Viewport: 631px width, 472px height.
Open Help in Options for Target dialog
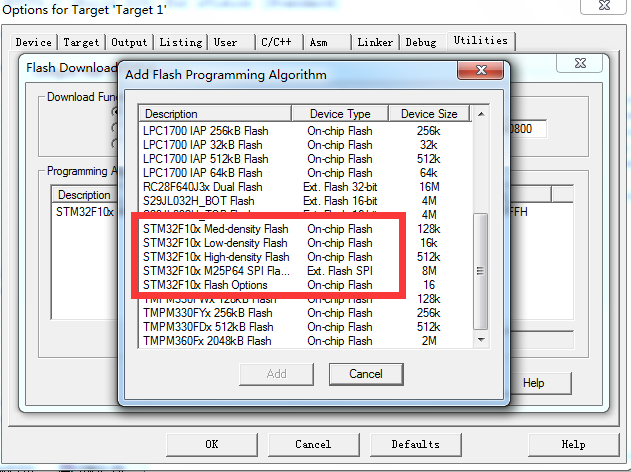click(573, 445)
